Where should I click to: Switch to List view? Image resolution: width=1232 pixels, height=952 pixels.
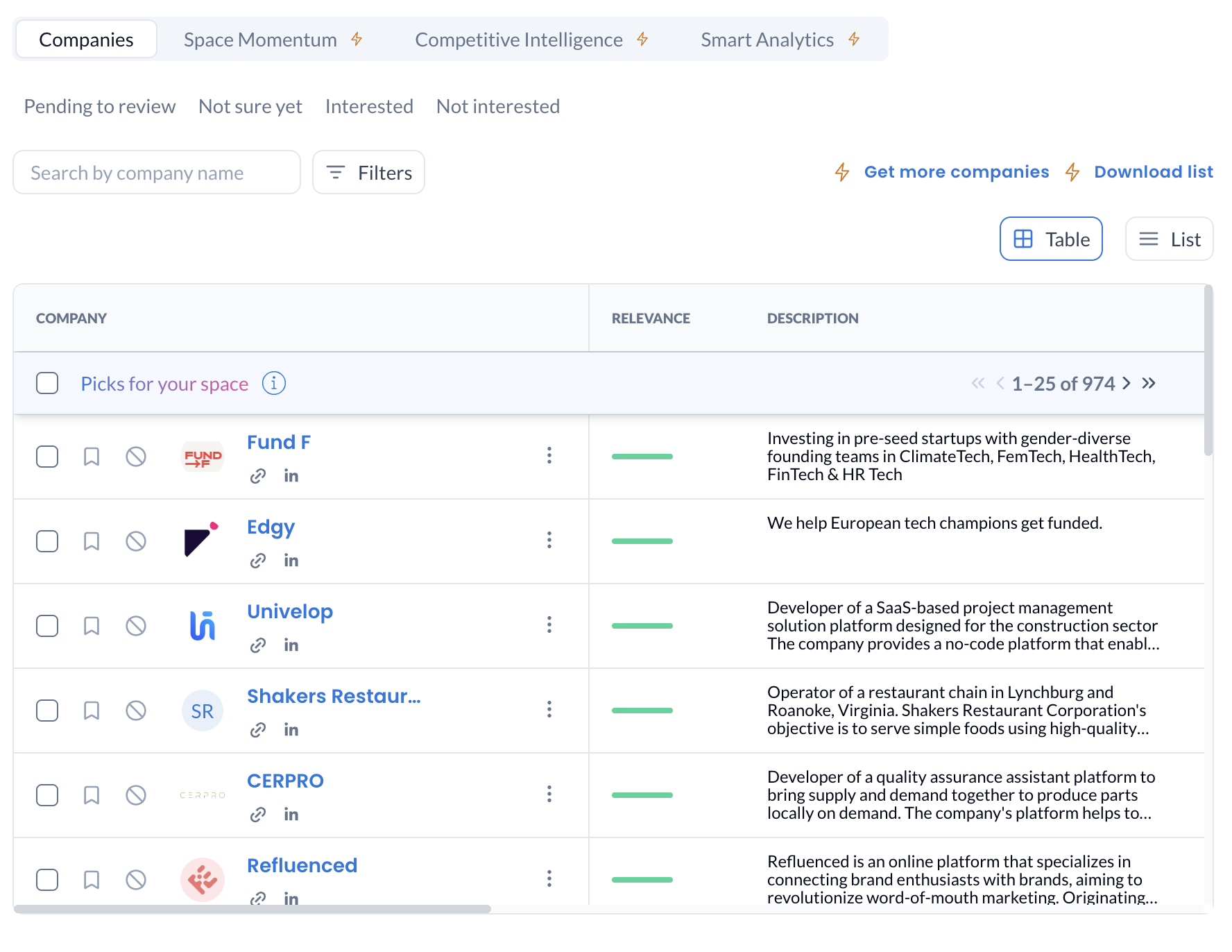[1170, 239]
